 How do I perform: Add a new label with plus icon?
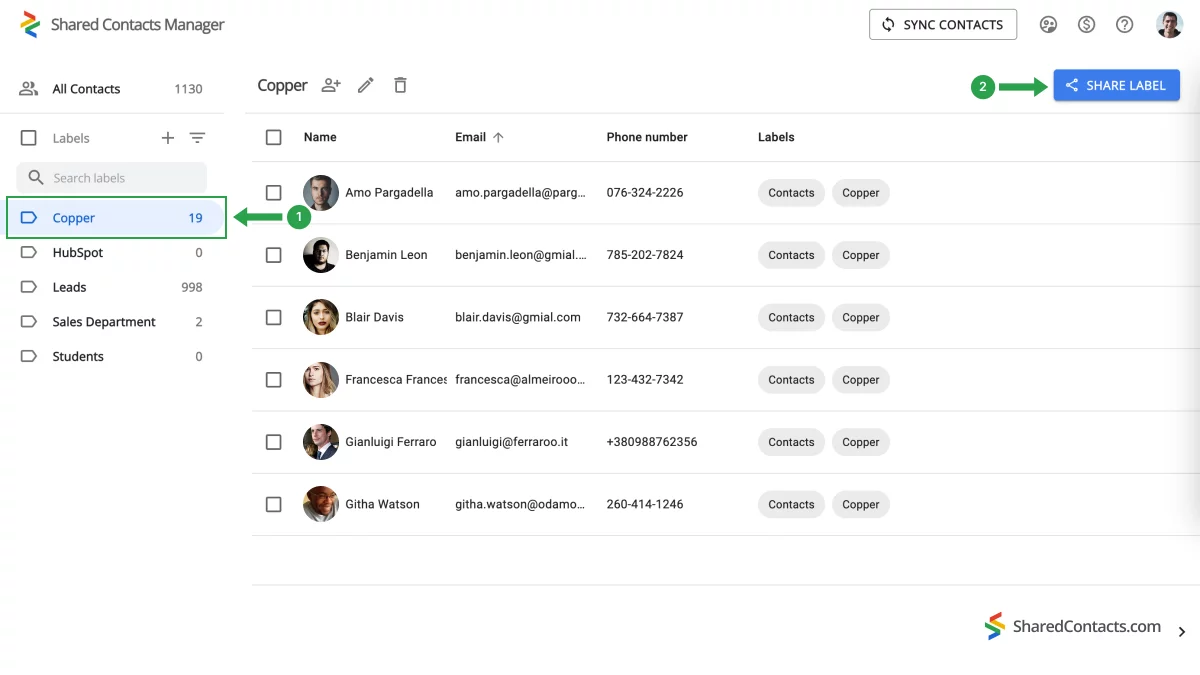(168, 138)
